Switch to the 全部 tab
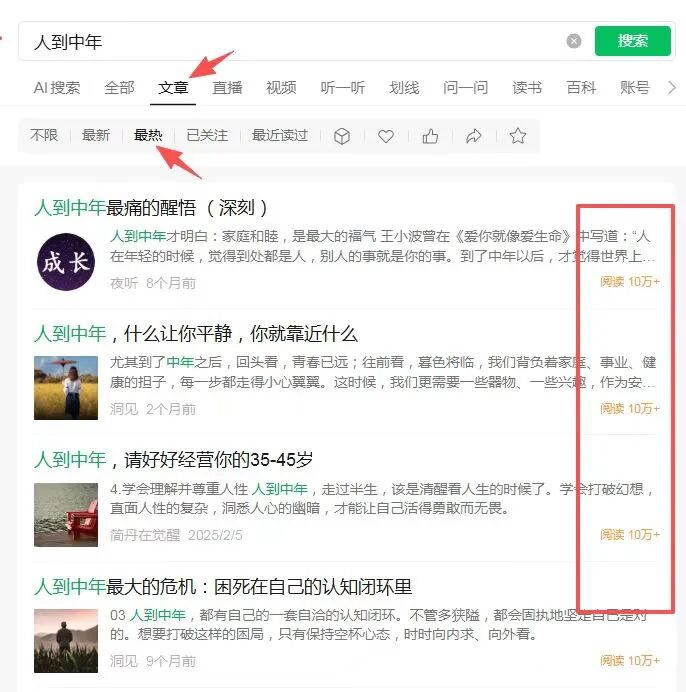Viewport: 686px width, 692px height. (119, 88)
